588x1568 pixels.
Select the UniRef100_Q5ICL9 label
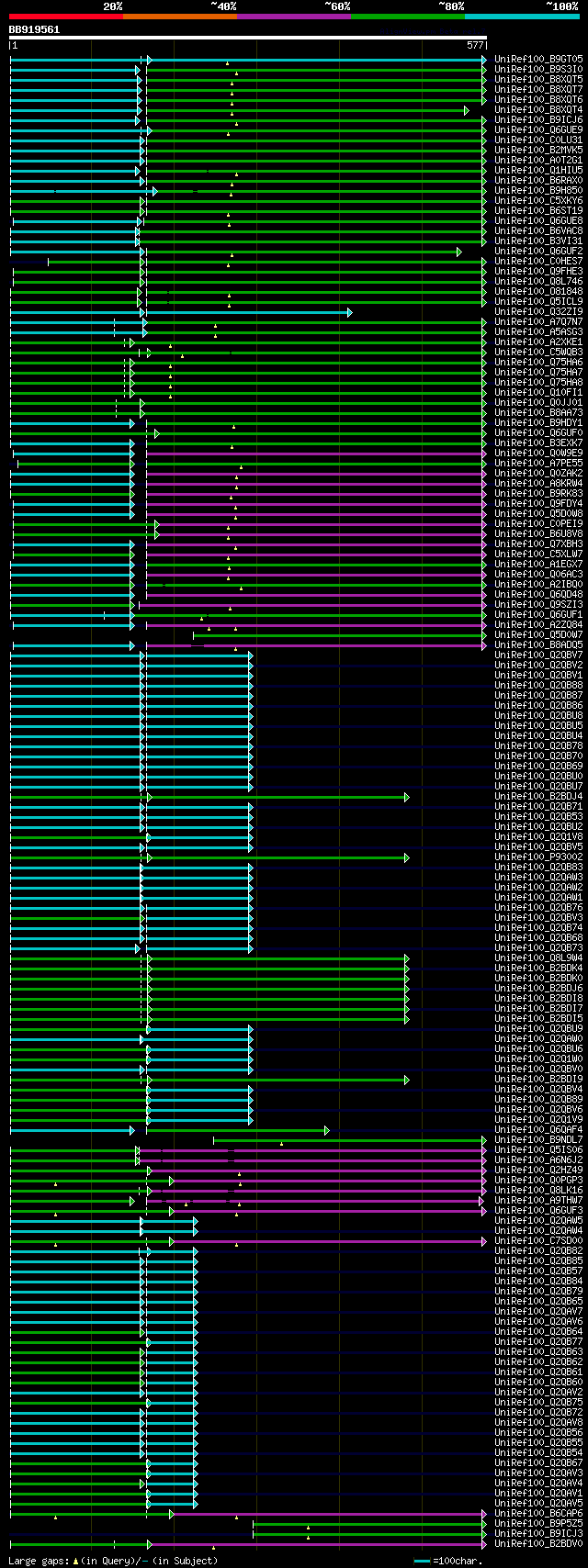(x=538, y=302)
